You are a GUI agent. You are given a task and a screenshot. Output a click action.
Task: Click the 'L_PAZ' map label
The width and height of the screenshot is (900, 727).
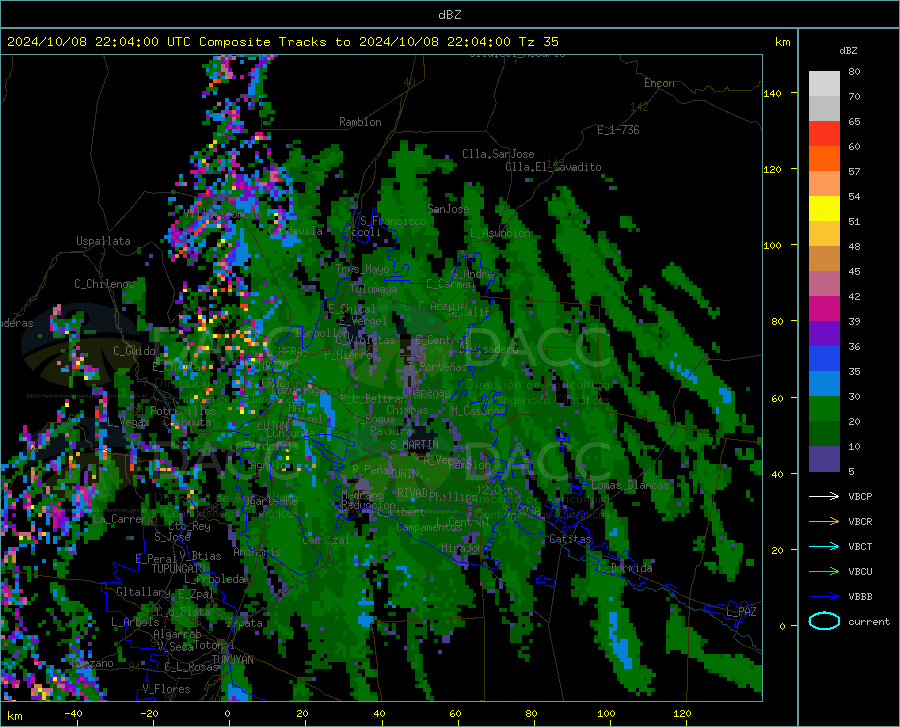click(741, 612)
